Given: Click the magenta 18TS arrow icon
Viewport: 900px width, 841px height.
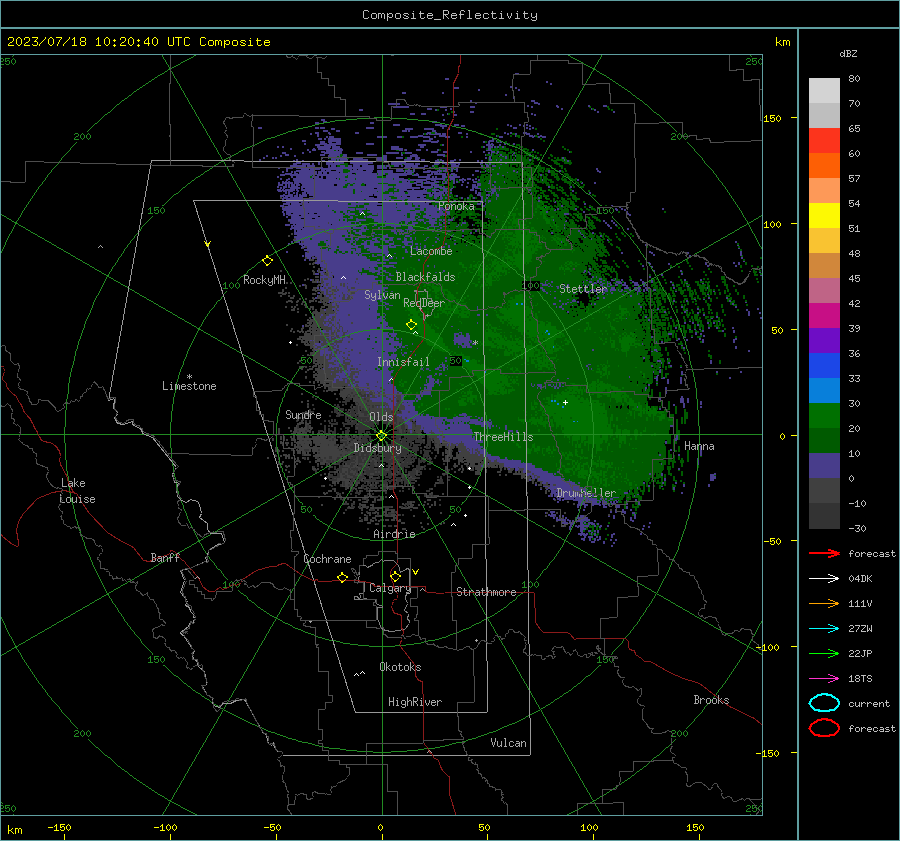Looking at the screenshot, I should tap(824, 678).
